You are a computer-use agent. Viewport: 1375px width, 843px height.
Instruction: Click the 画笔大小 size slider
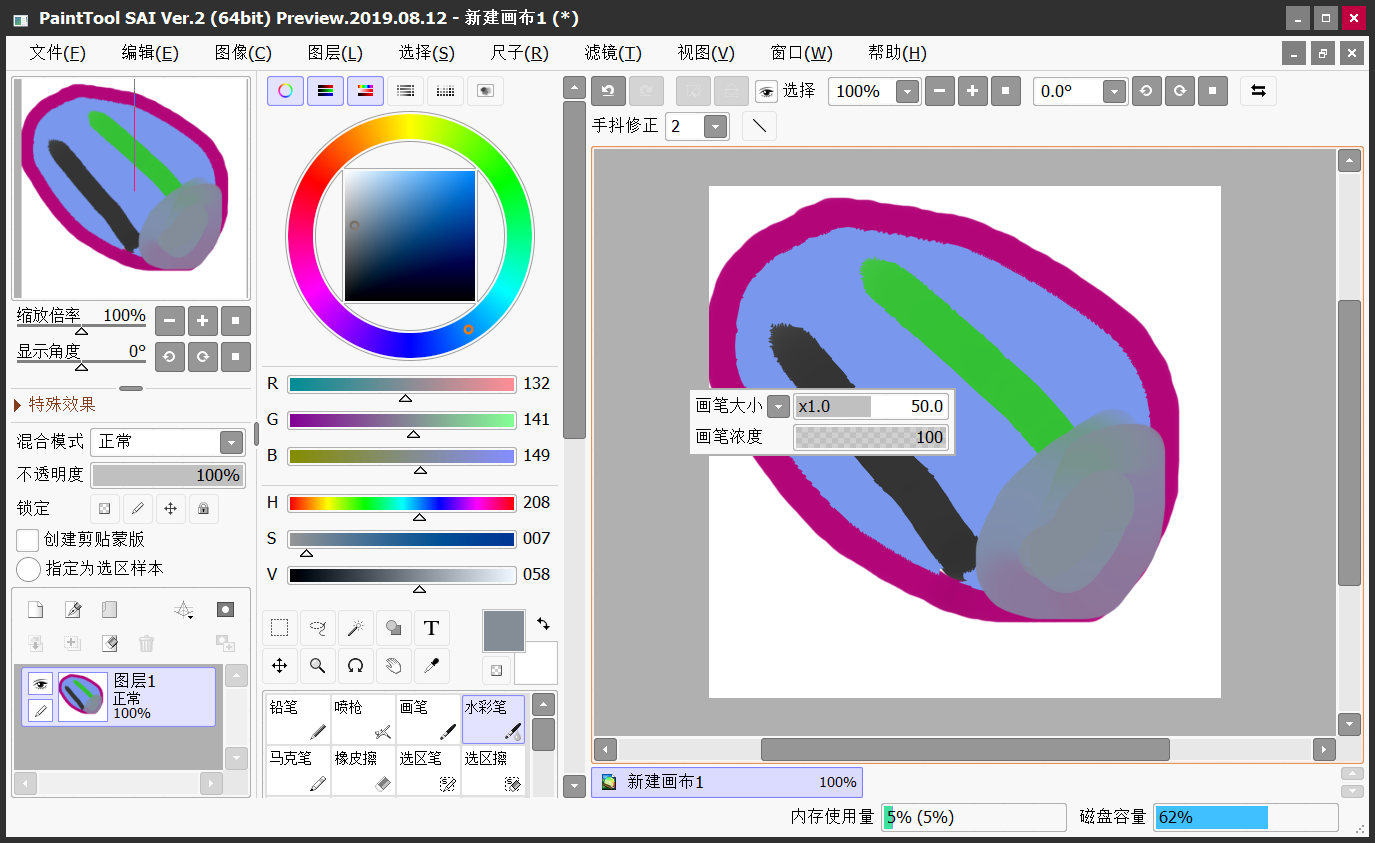(869, 406)
